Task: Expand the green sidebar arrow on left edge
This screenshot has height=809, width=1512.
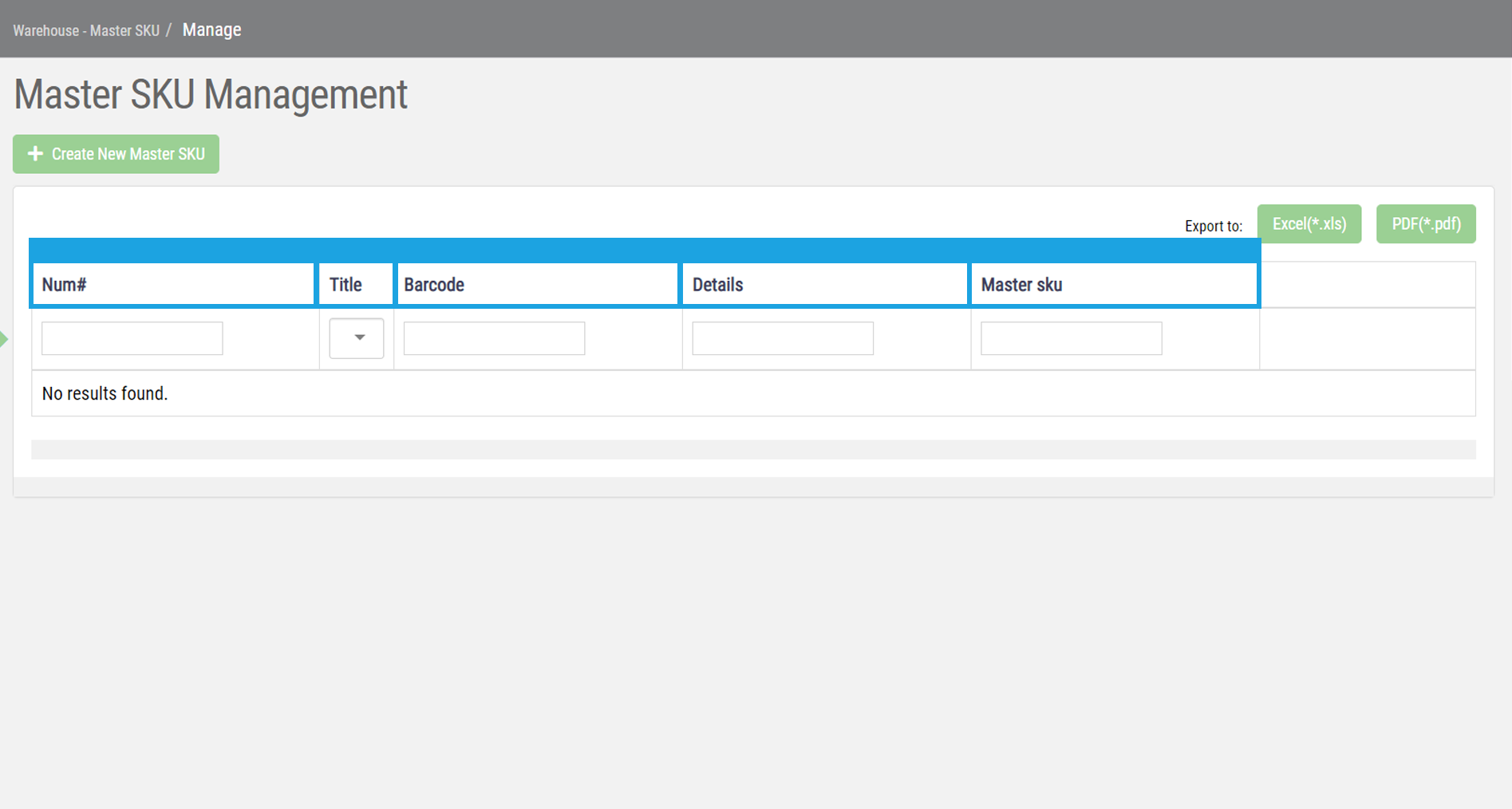Action: (x=5, y=338)
